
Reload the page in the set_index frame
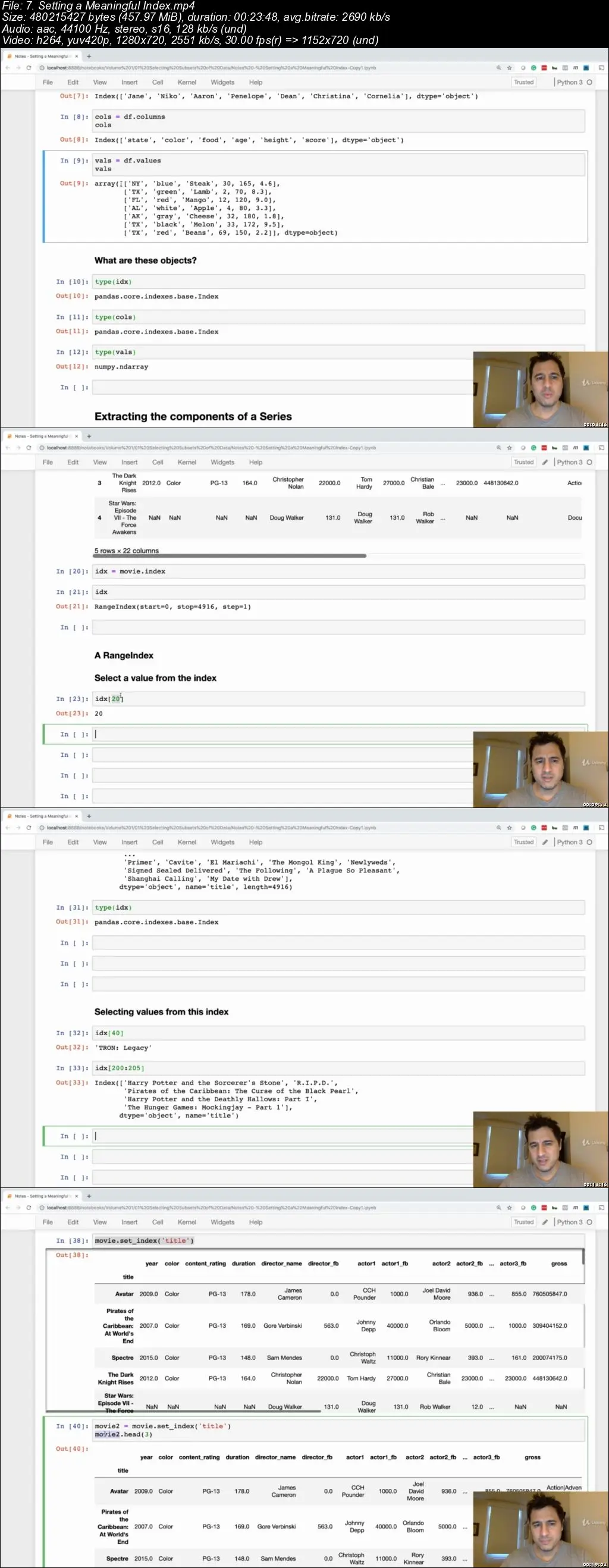[29, 1207]
